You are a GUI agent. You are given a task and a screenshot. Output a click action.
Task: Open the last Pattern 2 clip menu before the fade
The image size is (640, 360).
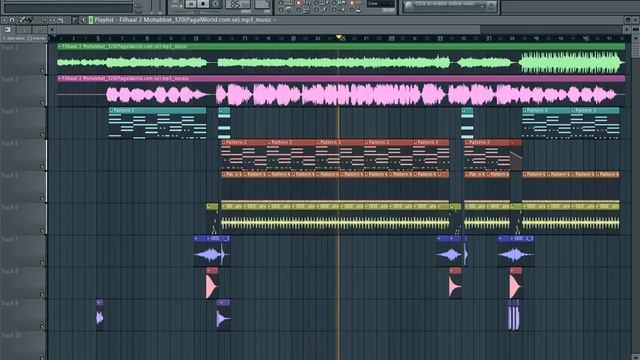[x=467, y=142]
